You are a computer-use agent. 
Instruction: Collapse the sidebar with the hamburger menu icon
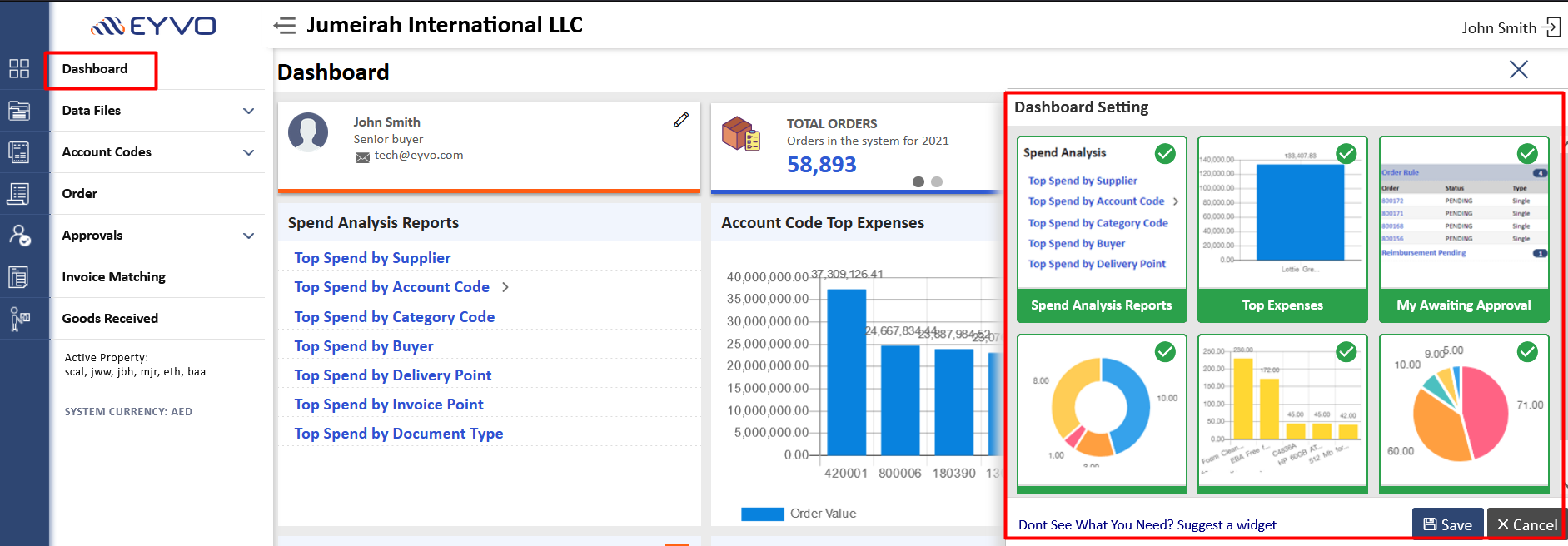[285, 26]
